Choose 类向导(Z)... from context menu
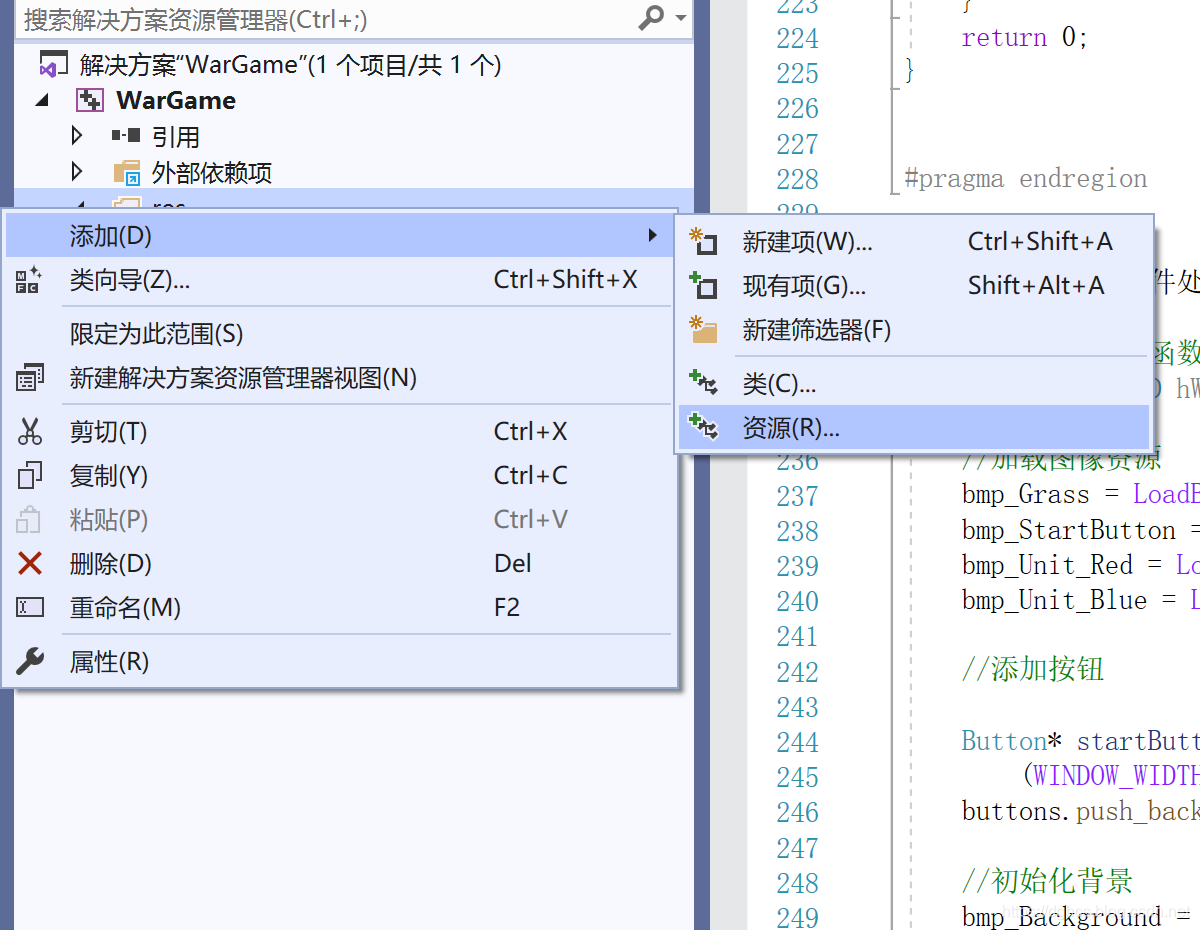 [x=339, y=279]
